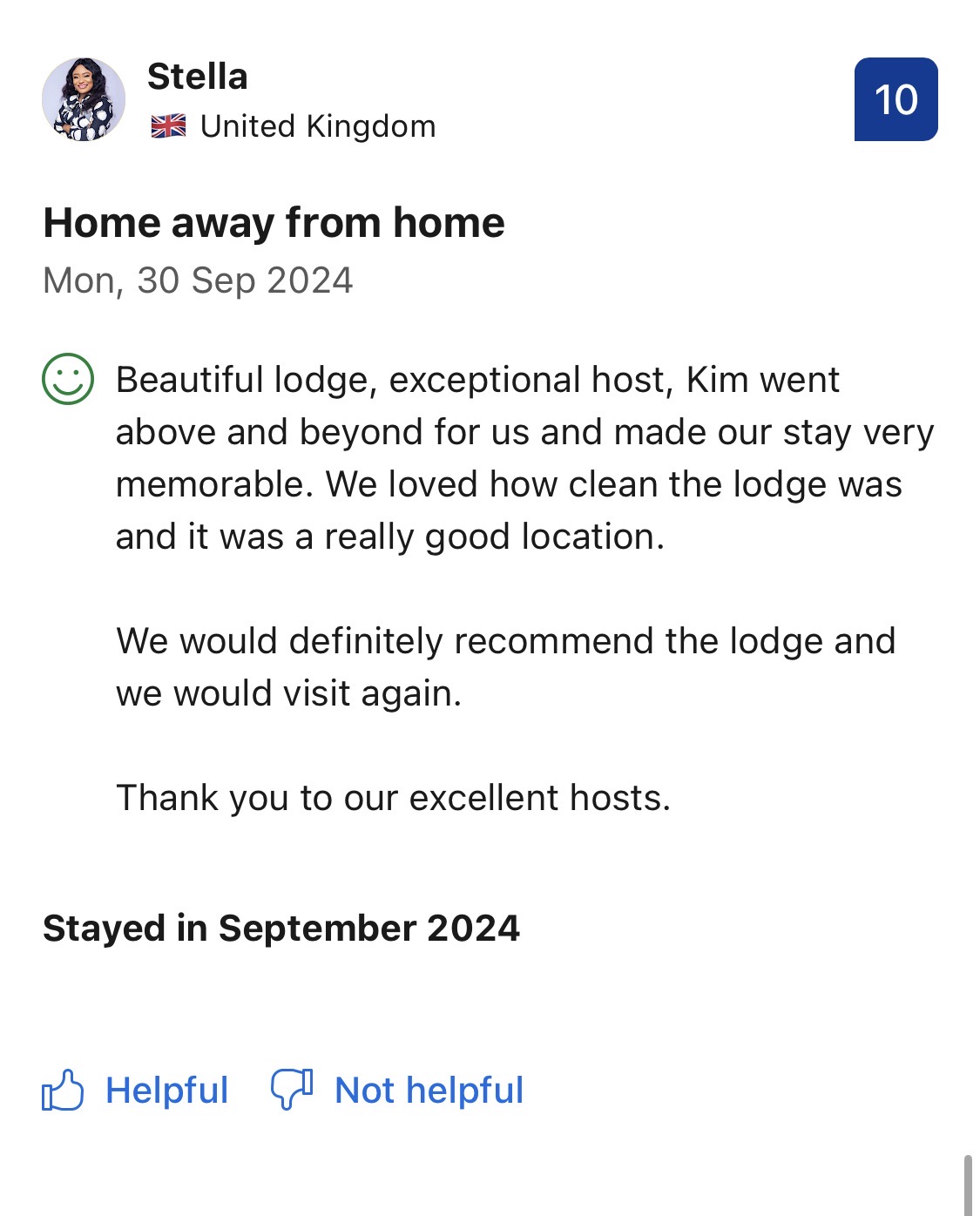Image resolution: width=980 pixels, height=1216 pixels.
Task: Click the United Kingdom country label
Action: (318, 127)
